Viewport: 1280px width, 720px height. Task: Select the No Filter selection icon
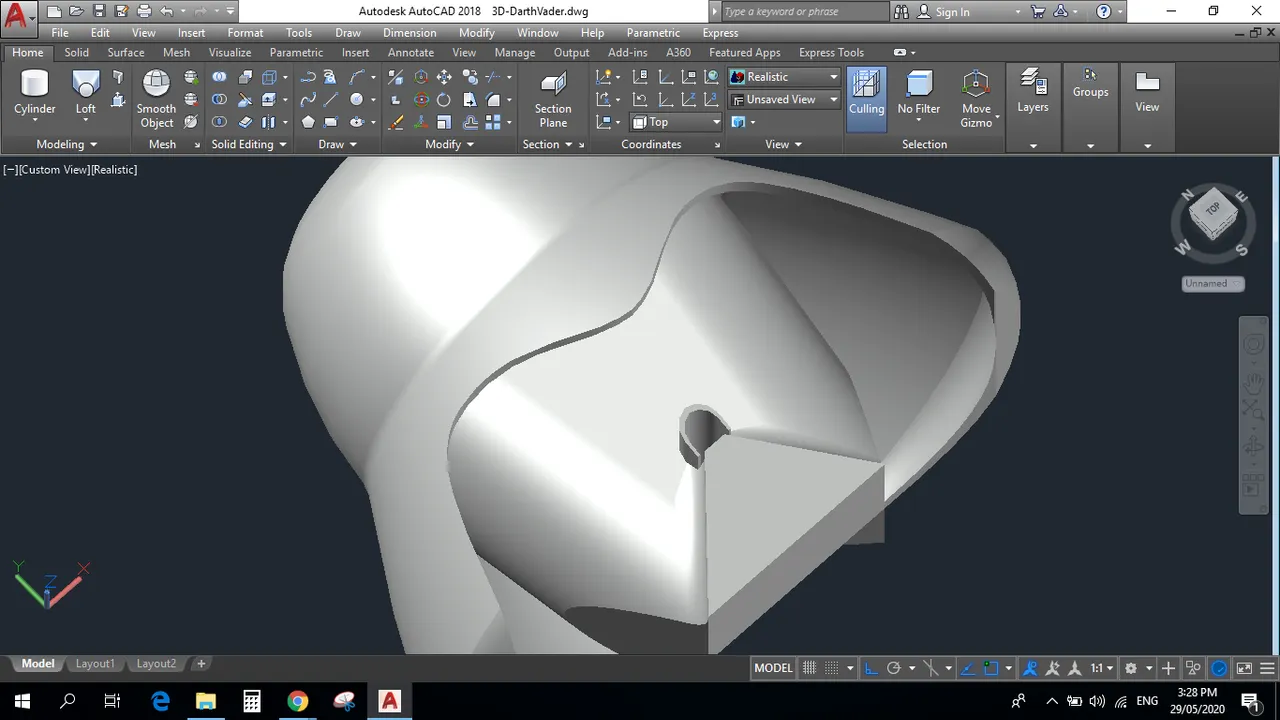pyautogui.click(x=918, y=94)
